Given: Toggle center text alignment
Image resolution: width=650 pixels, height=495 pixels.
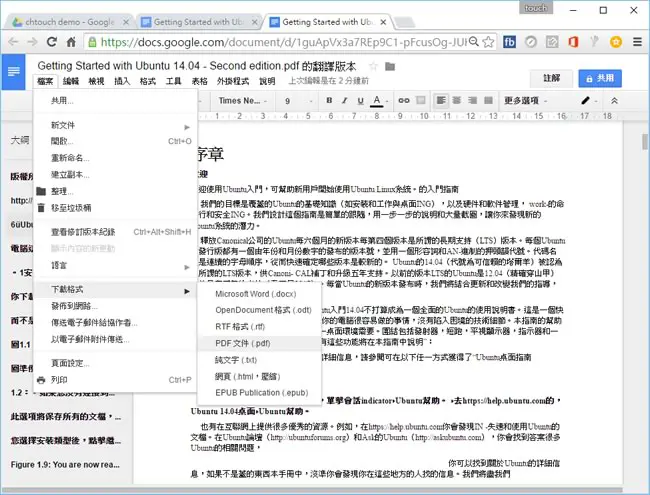Looking at the screenshot, I should (x=456, y=100).
